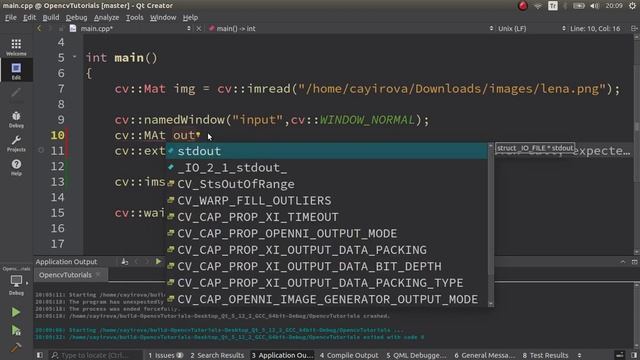Open system power gear menu
This screenshot has width=640, height=360.
point(633,6)
